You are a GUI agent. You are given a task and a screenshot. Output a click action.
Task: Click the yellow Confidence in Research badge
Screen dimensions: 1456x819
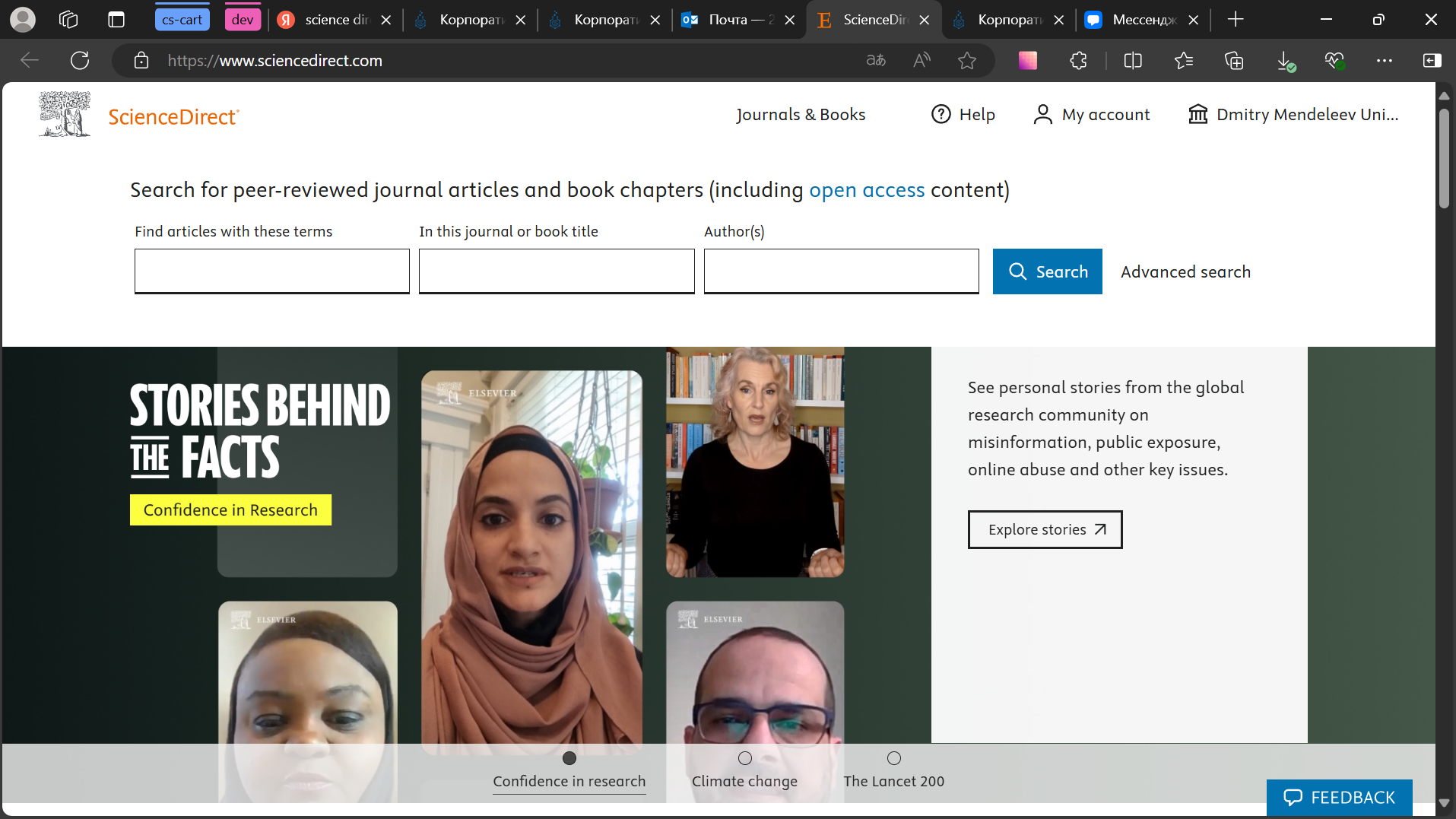tap(230, 510)
